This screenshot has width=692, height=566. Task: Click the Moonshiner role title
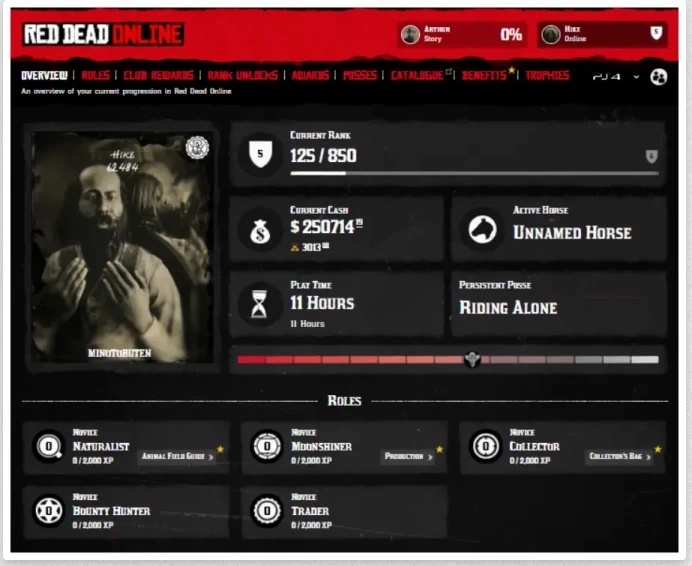coord(321,446)
